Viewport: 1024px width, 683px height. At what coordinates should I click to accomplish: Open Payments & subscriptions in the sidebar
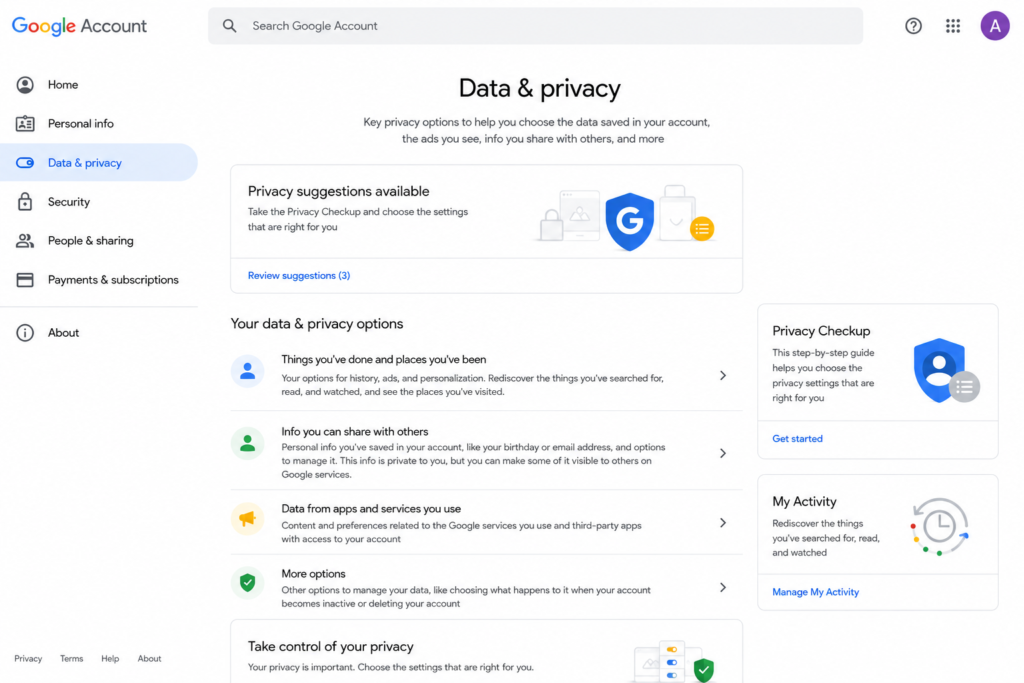pyautogui.click(x=99, y=279)
